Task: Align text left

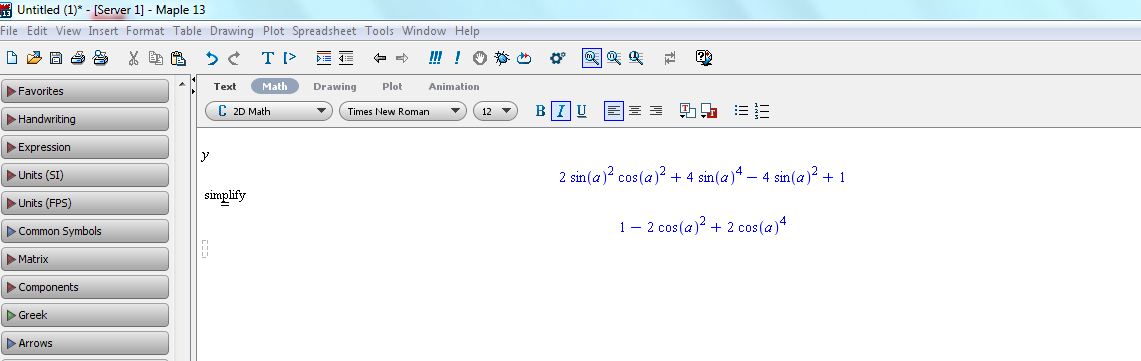Action: pos(614,111)
